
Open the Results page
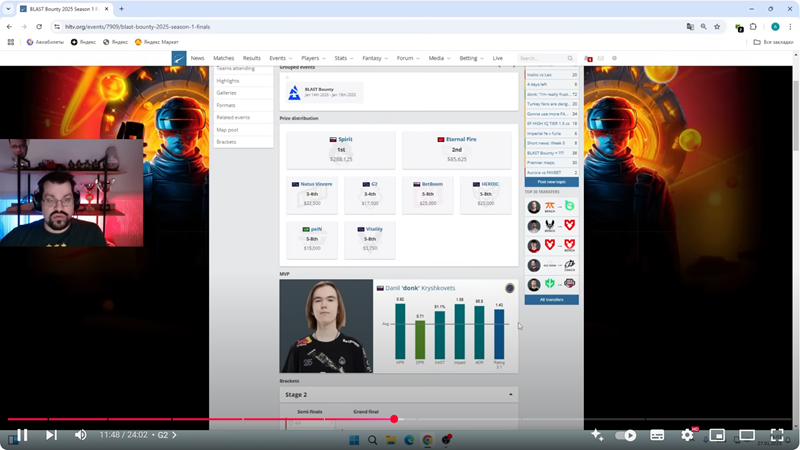pos(252,58)
